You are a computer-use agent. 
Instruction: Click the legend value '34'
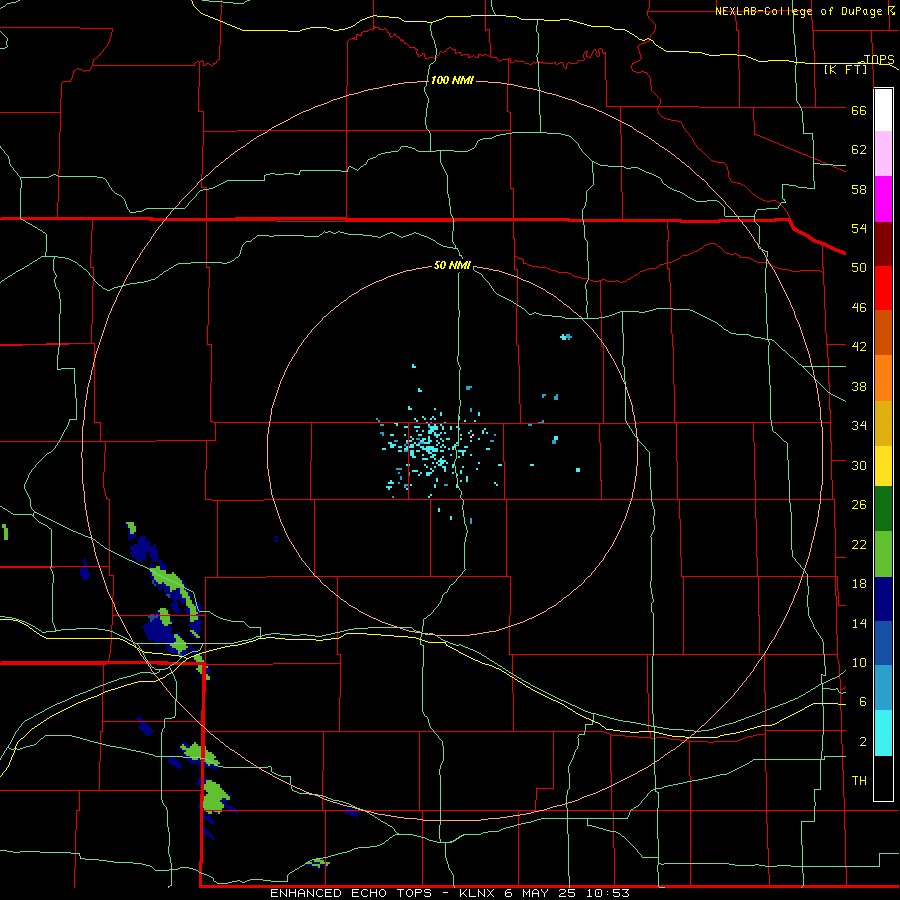click(x=859, y=425)
